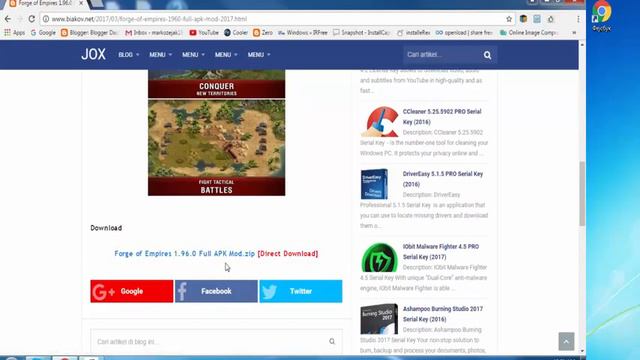Click the IObit Malware Fighter shield thumbnail
Viewport: 640px width, 360px height.
point(379,258)
